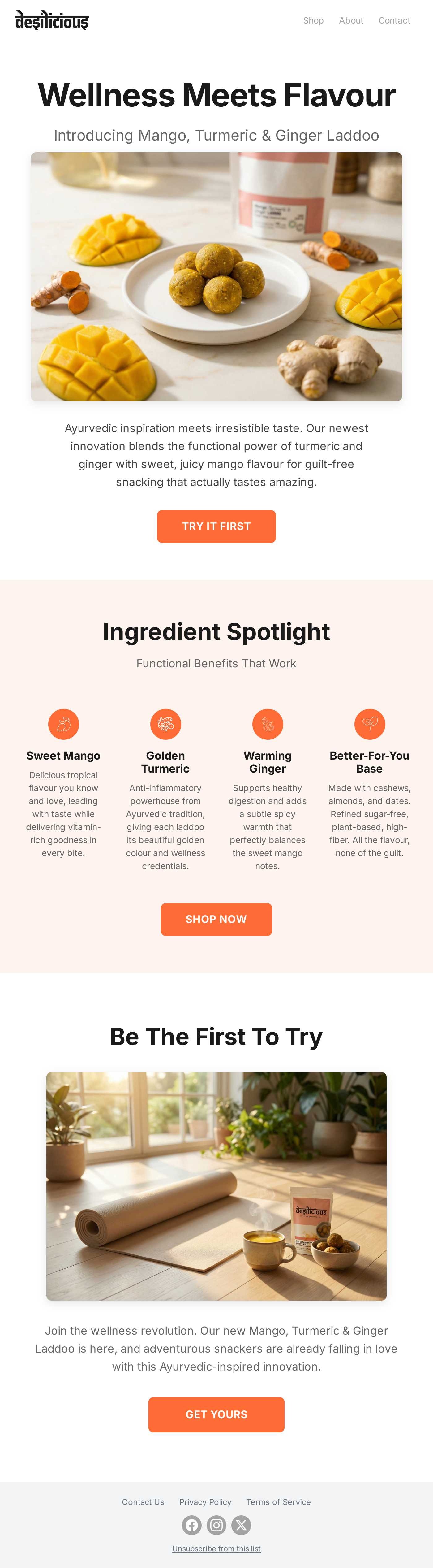Click the Better-For-You Base leaf icon
433x1568 pixels.
point(370,724)
